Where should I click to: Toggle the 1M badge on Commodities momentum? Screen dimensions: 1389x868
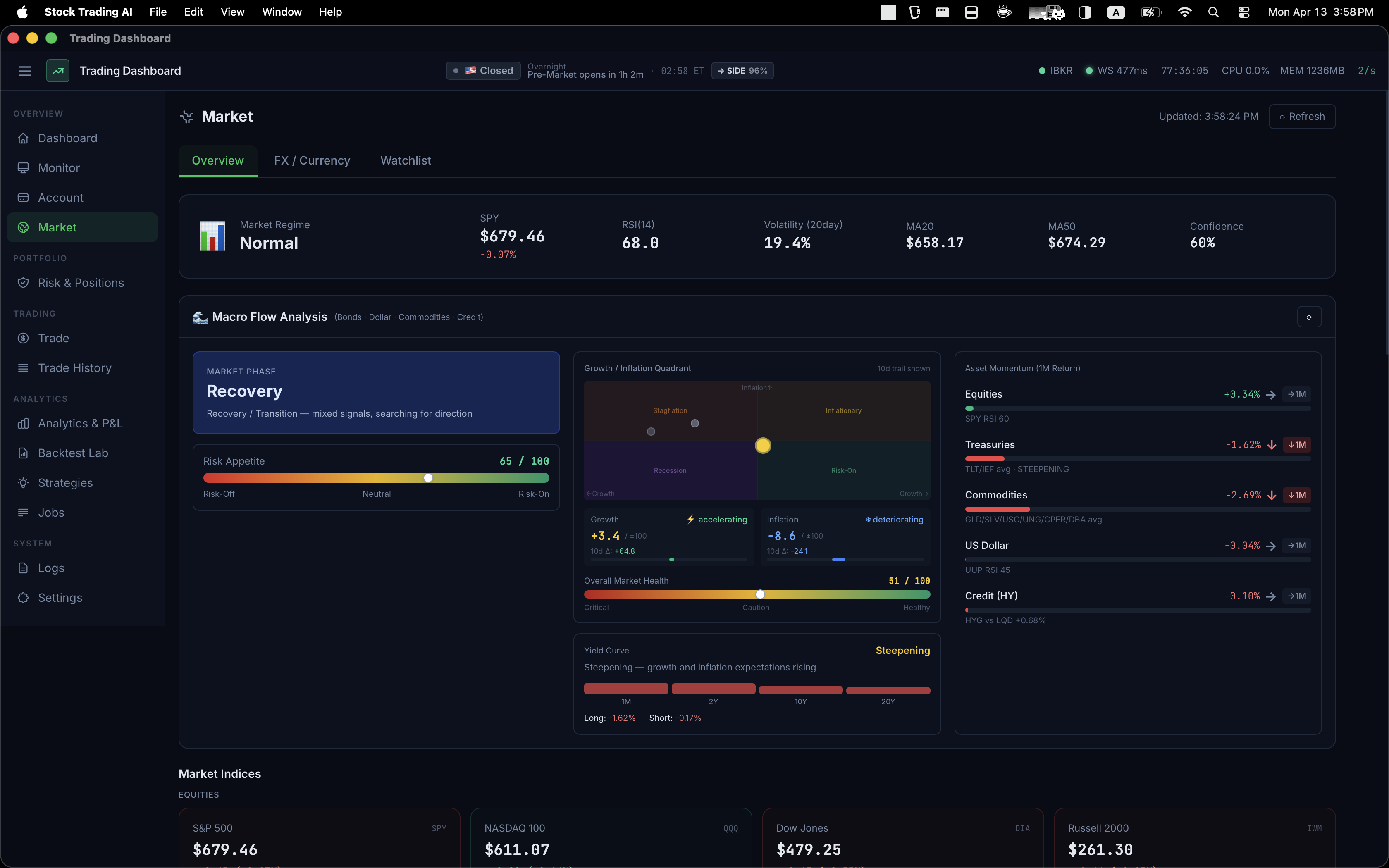1296,495
